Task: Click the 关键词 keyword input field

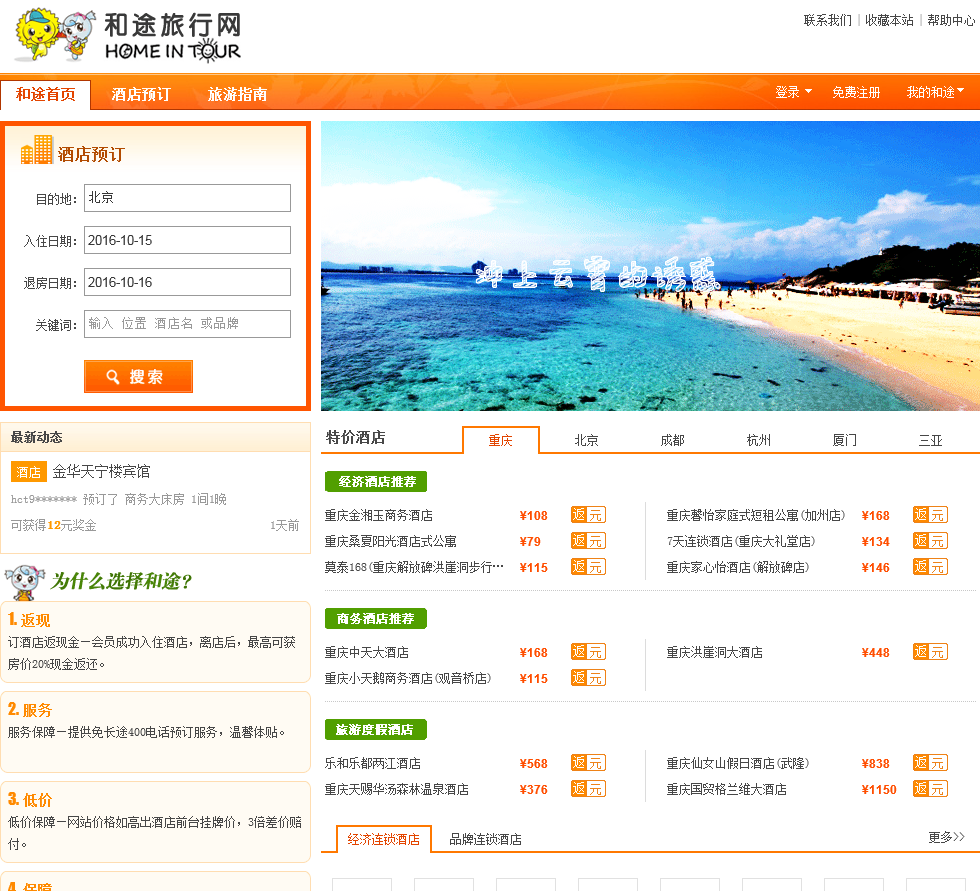Action: (x=187, y=324)
